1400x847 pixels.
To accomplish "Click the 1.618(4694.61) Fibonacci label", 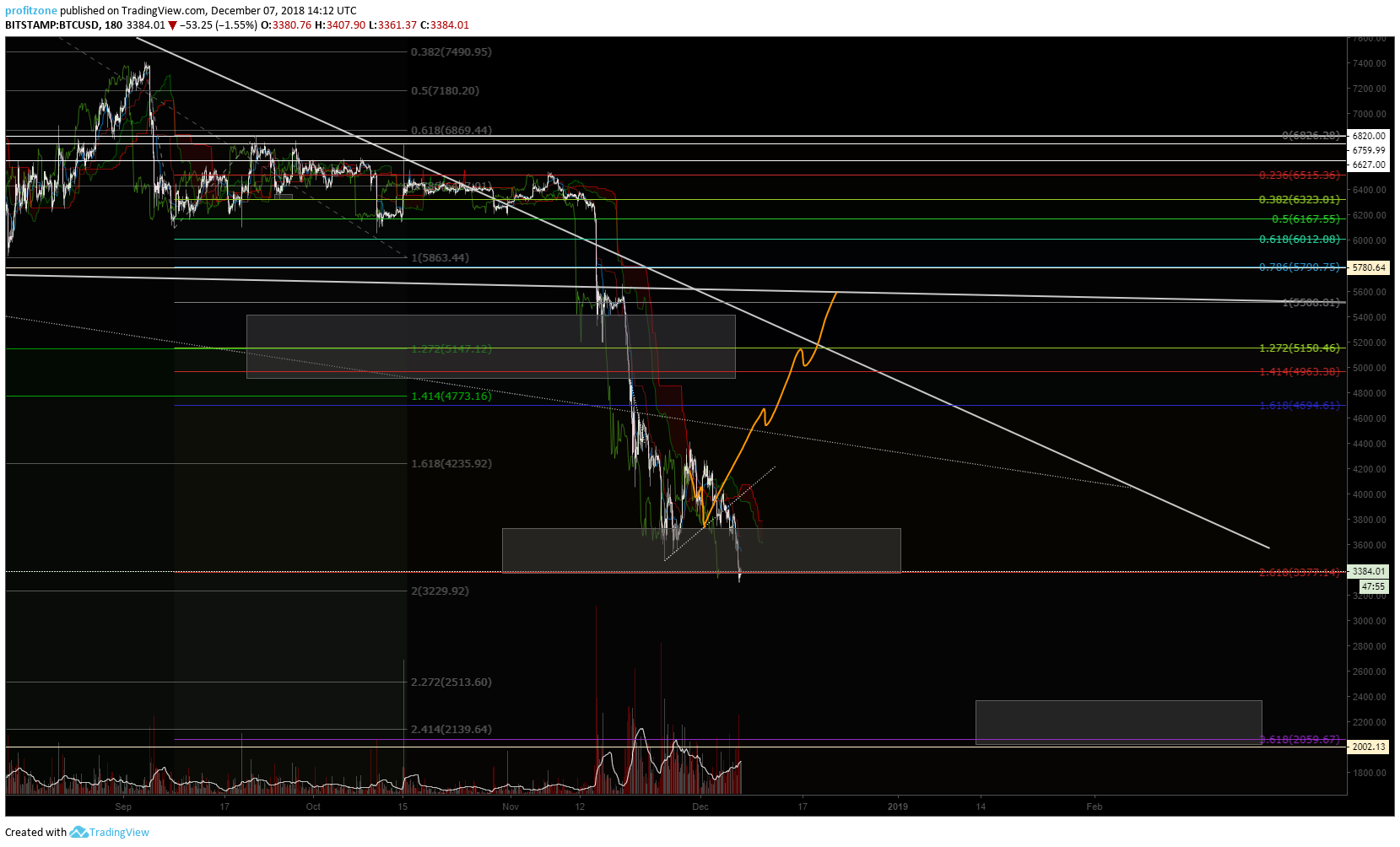I will point(1300,406).
